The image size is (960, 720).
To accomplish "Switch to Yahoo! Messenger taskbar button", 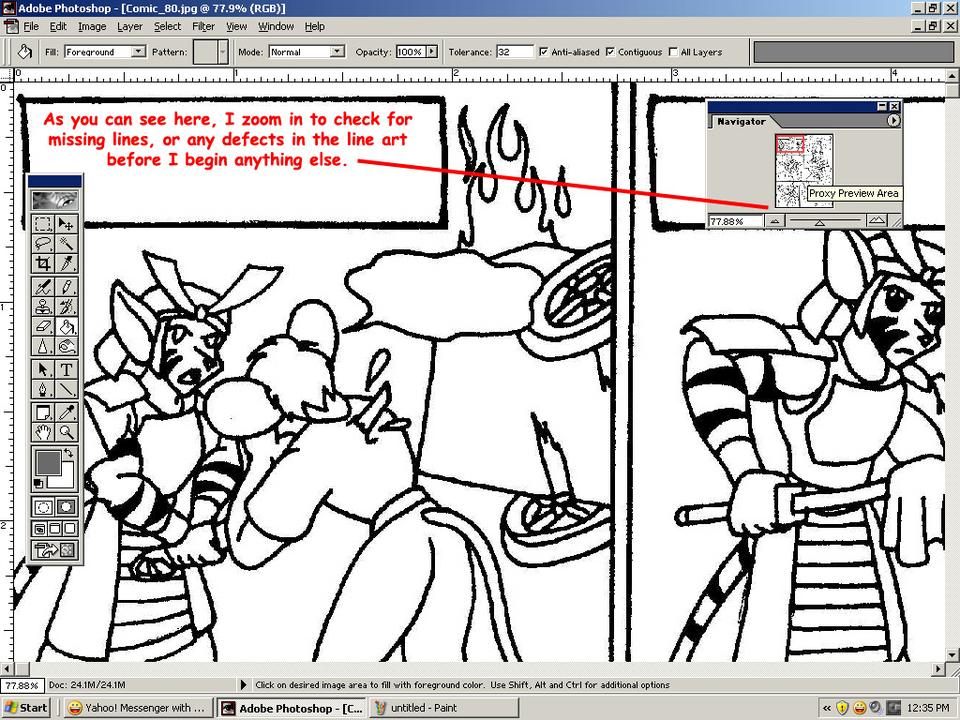I will pos(138,708).
